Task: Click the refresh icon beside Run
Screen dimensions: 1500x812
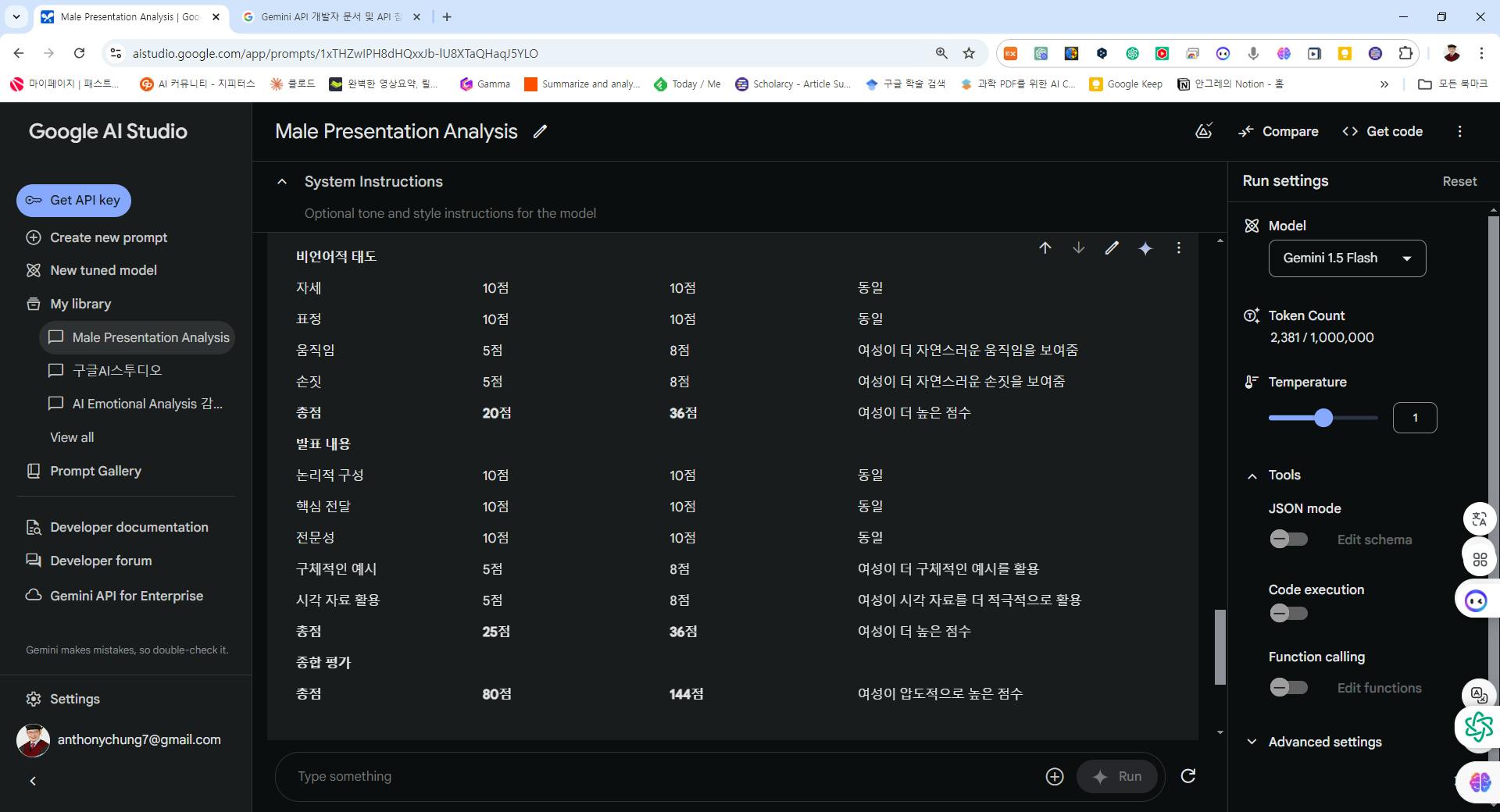Action: point(1188,776)
